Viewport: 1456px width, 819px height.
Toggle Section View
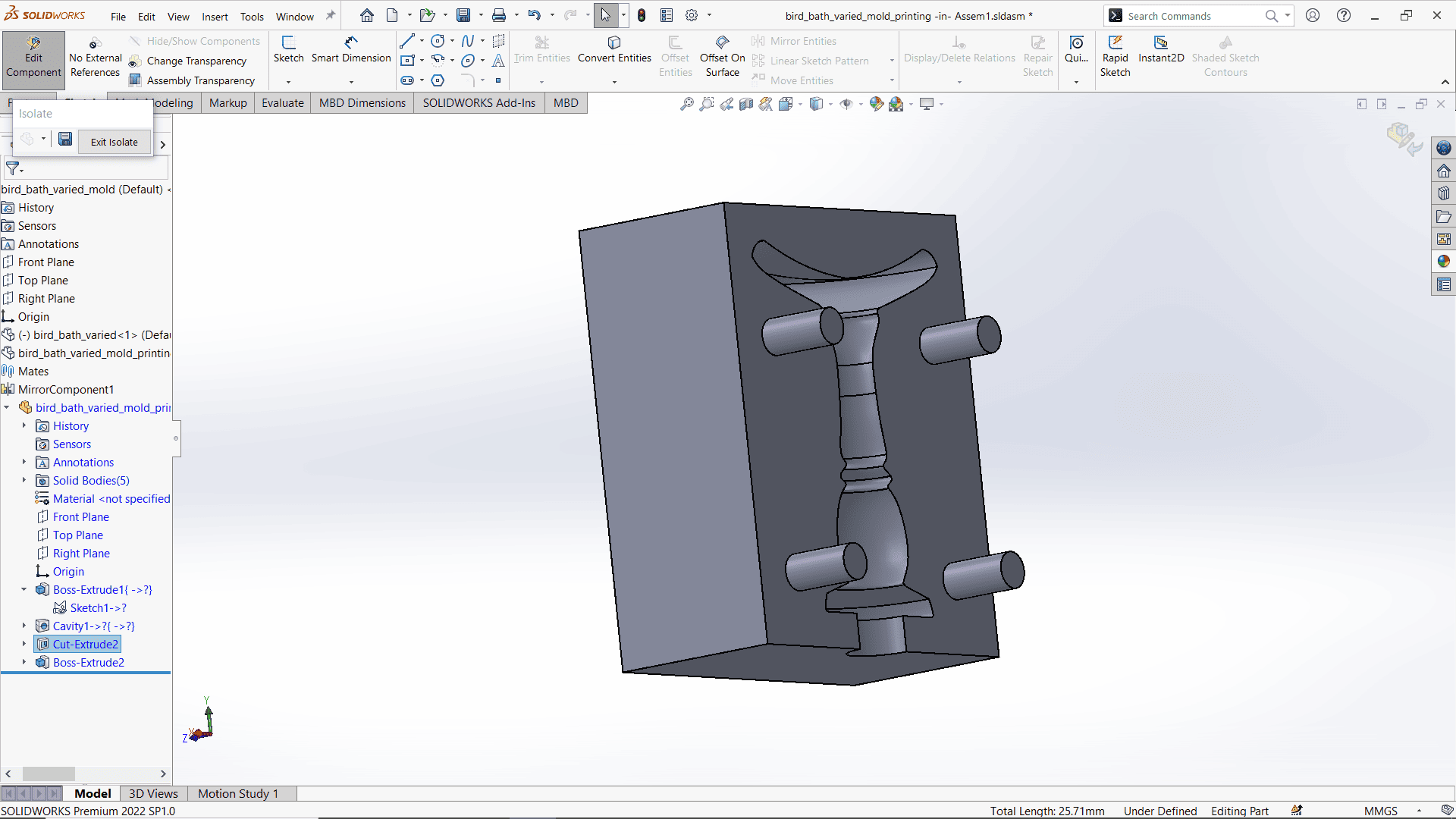(746, 104)
